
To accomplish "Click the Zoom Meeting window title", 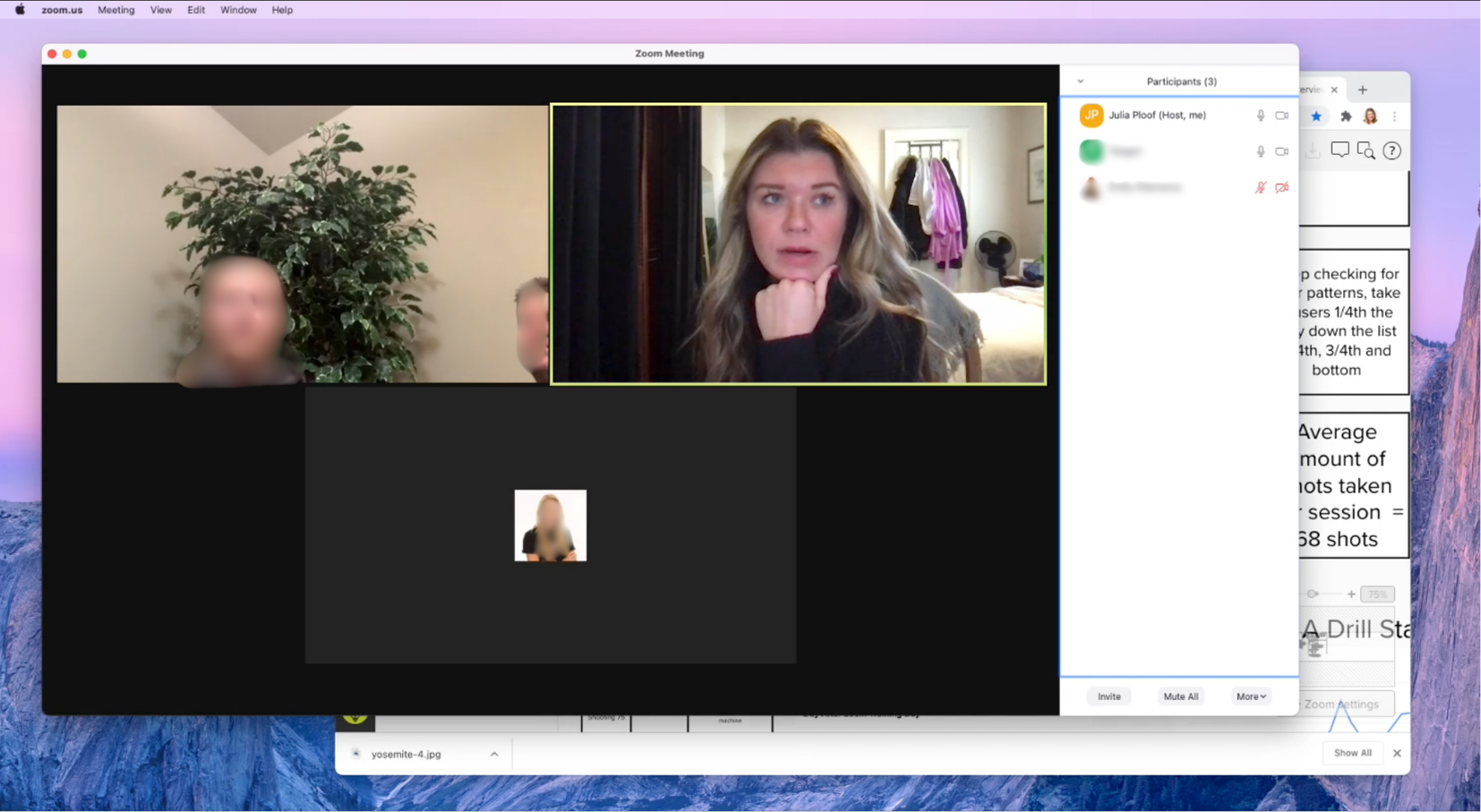I will point(670,54).
